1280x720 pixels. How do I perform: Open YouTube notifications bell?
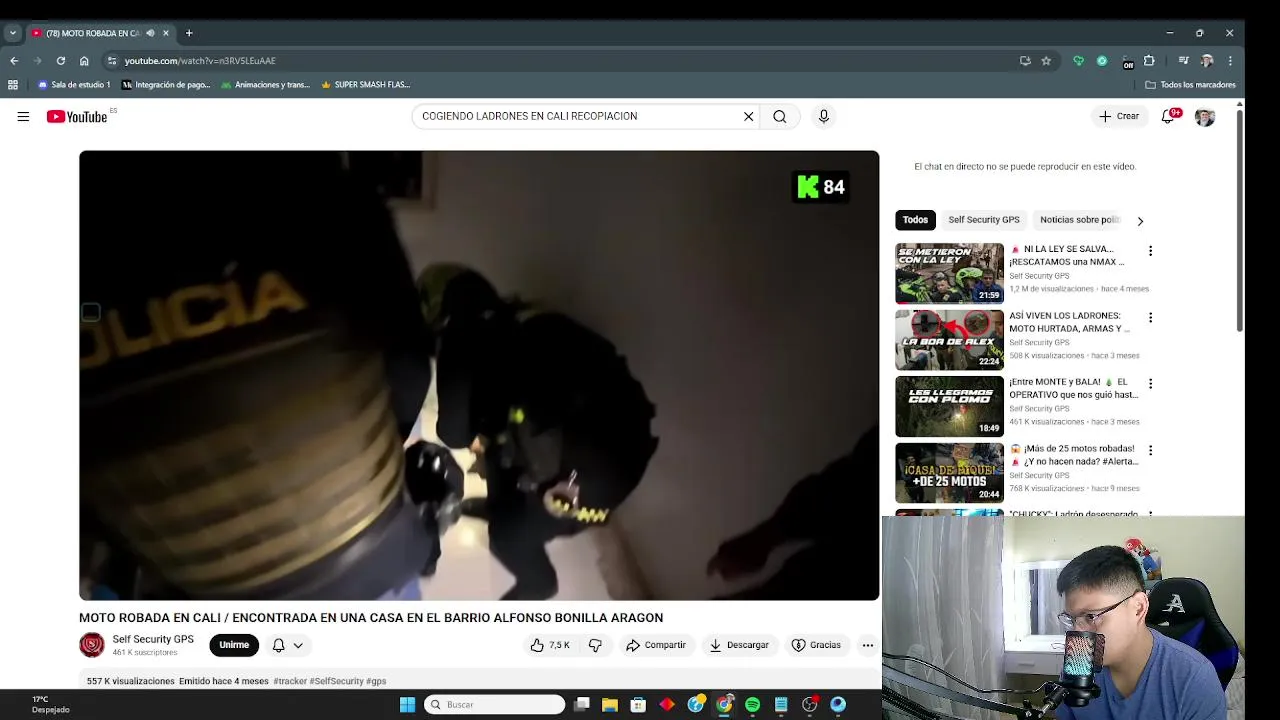coord(1168,116)
